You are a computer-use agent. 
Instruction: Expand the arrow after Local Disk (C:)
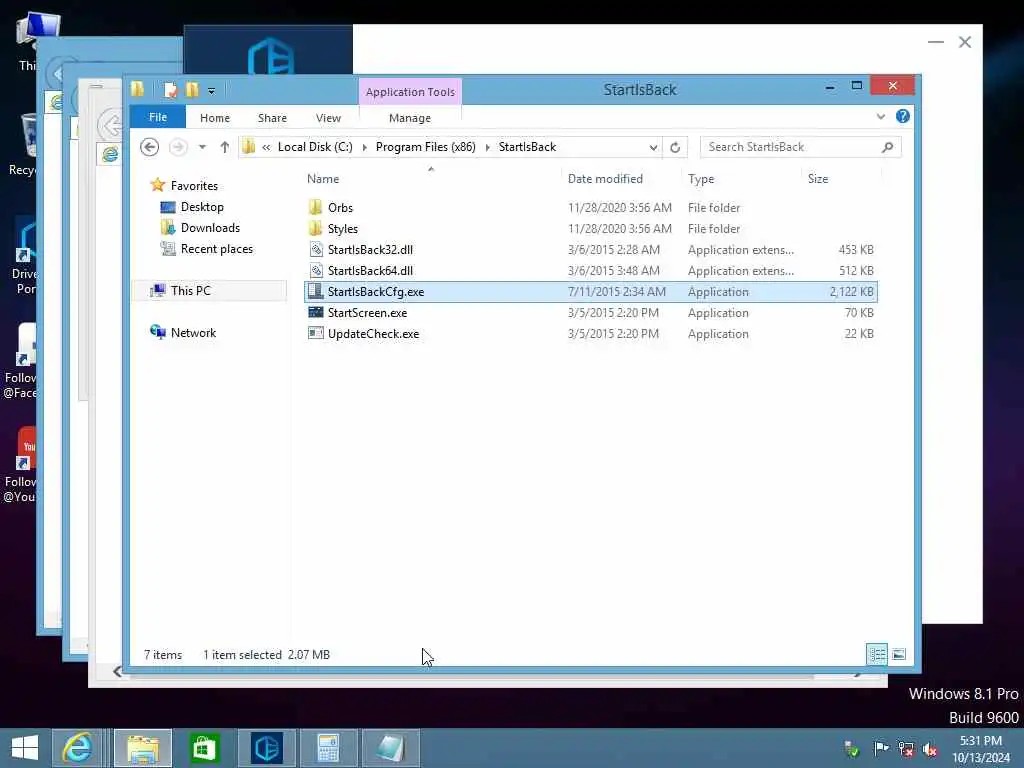(364, 148)
